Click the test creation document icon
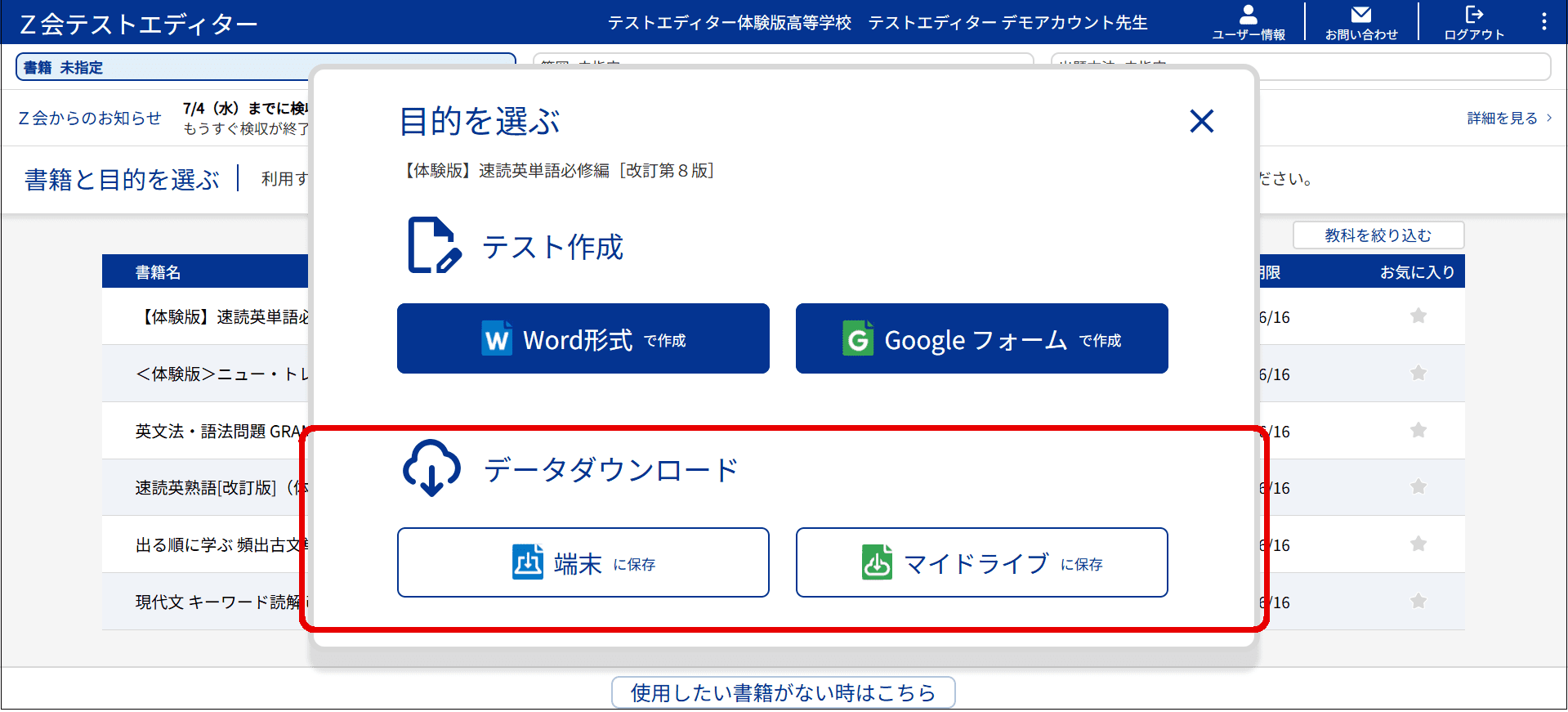 point(433,245)
